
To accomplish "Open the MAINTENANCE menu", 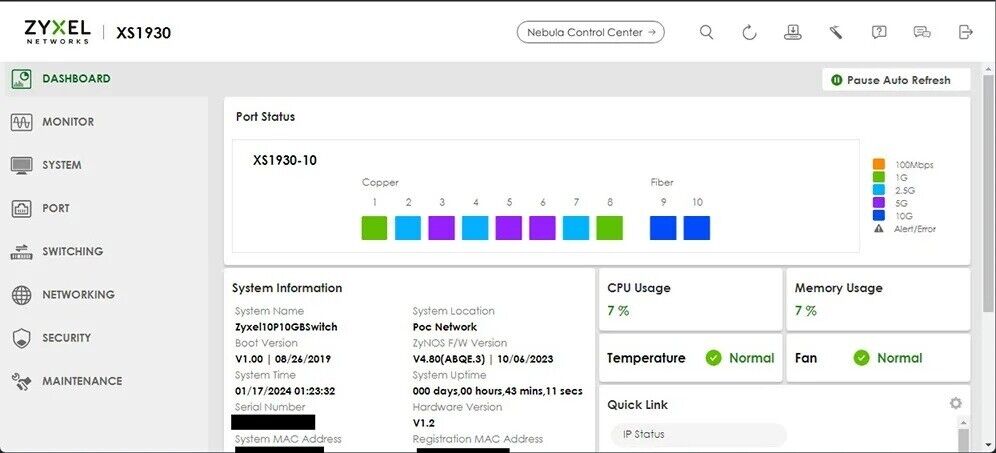I will pos(82,381).
